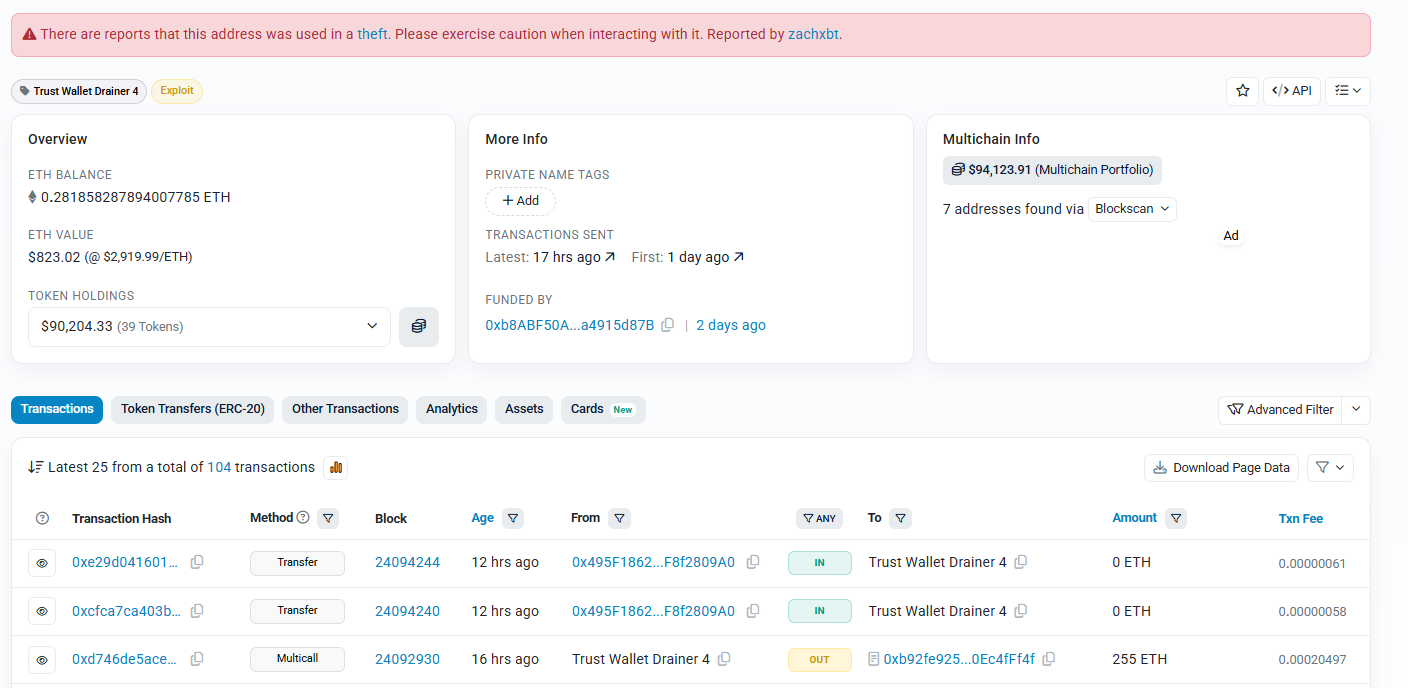Copy transaction hash 0xe29d041601

[197, 562]
